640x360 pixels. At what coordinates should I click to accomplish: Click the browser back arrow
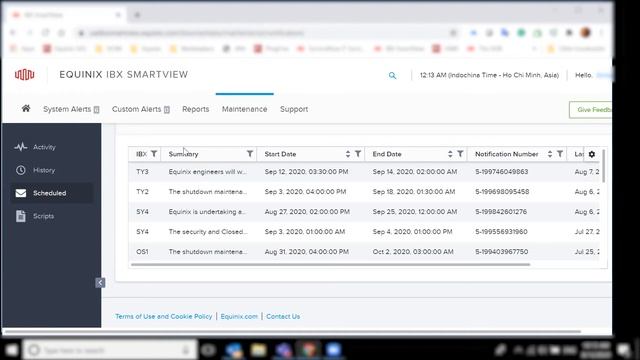pyautogui.click(x=13, y=33)
